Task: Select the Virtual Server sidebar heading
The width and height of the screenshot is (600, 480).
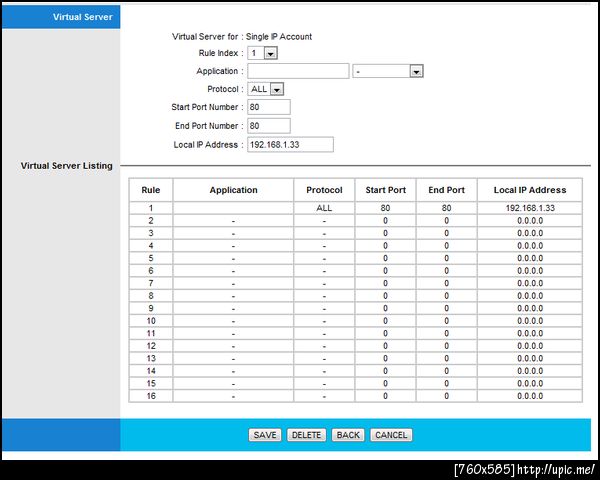Action: [83, 17]
